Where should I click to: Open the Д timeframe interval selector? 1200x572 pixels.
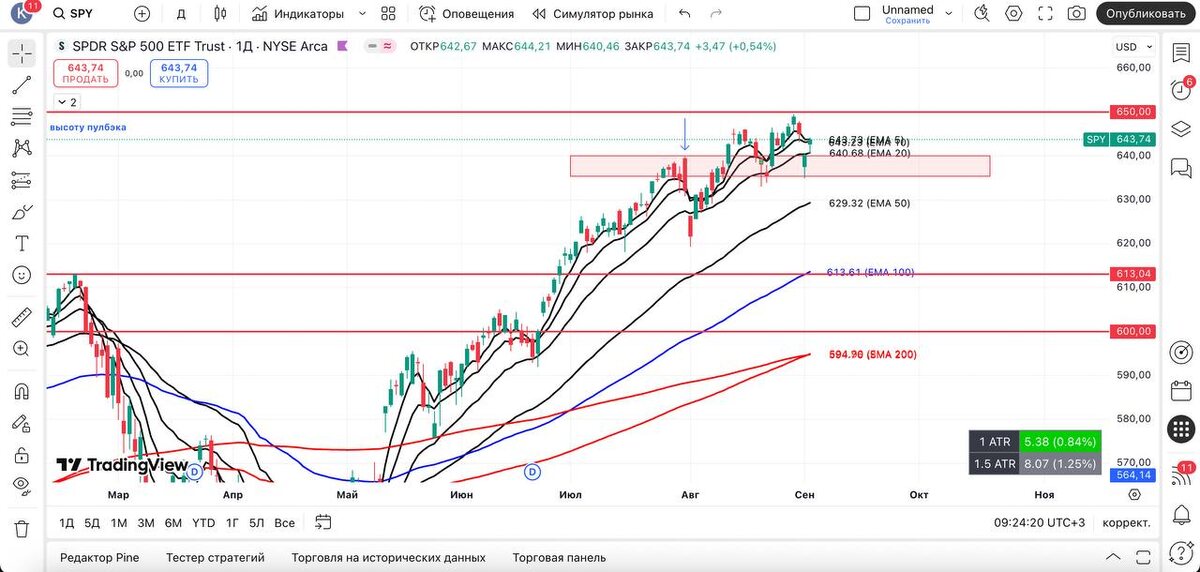(181, 14)
